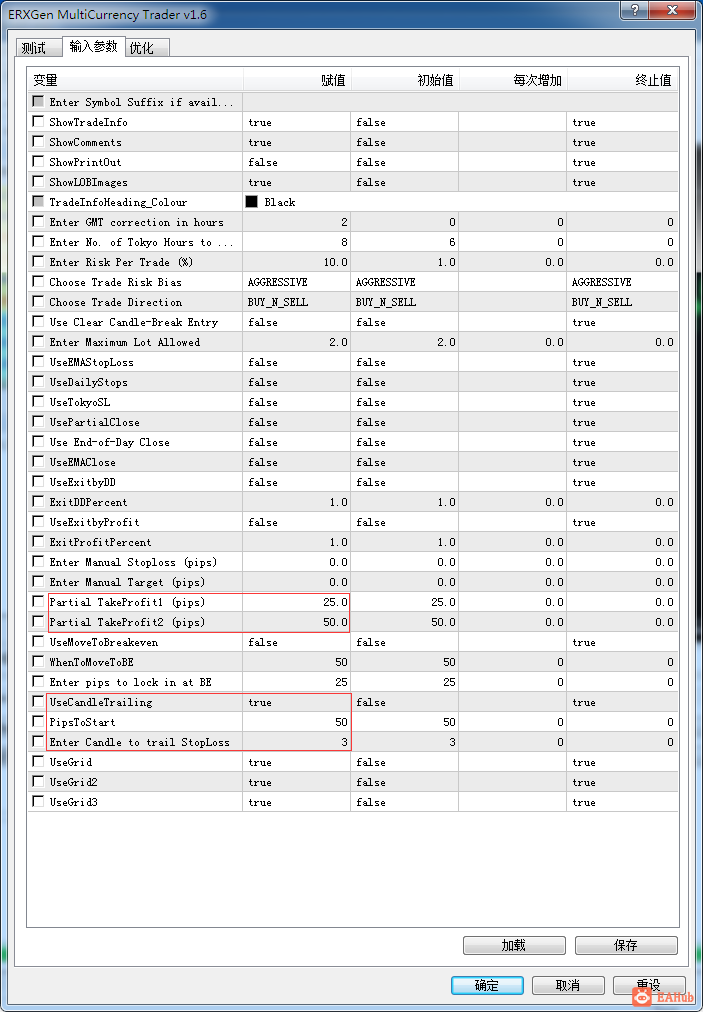This screenshot has height=1012, width=703.
Task: Edit PipsToStart value field 50
Action: tap(297, 722)
